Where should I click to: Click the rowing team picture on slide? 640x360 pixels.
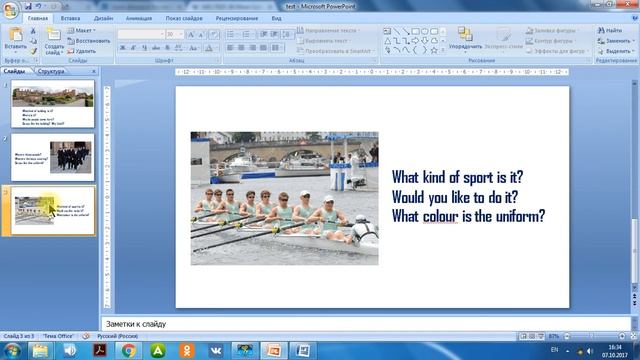284,198
